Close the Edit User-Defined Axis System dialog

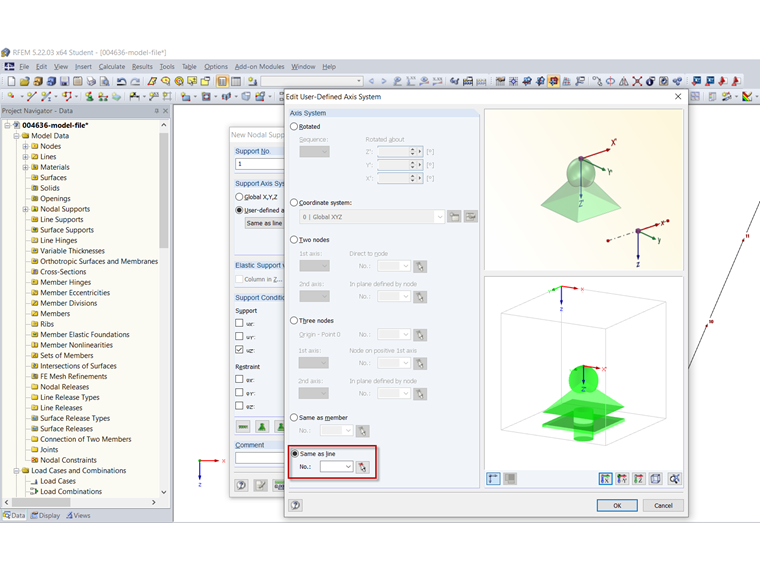pos(678,96)
